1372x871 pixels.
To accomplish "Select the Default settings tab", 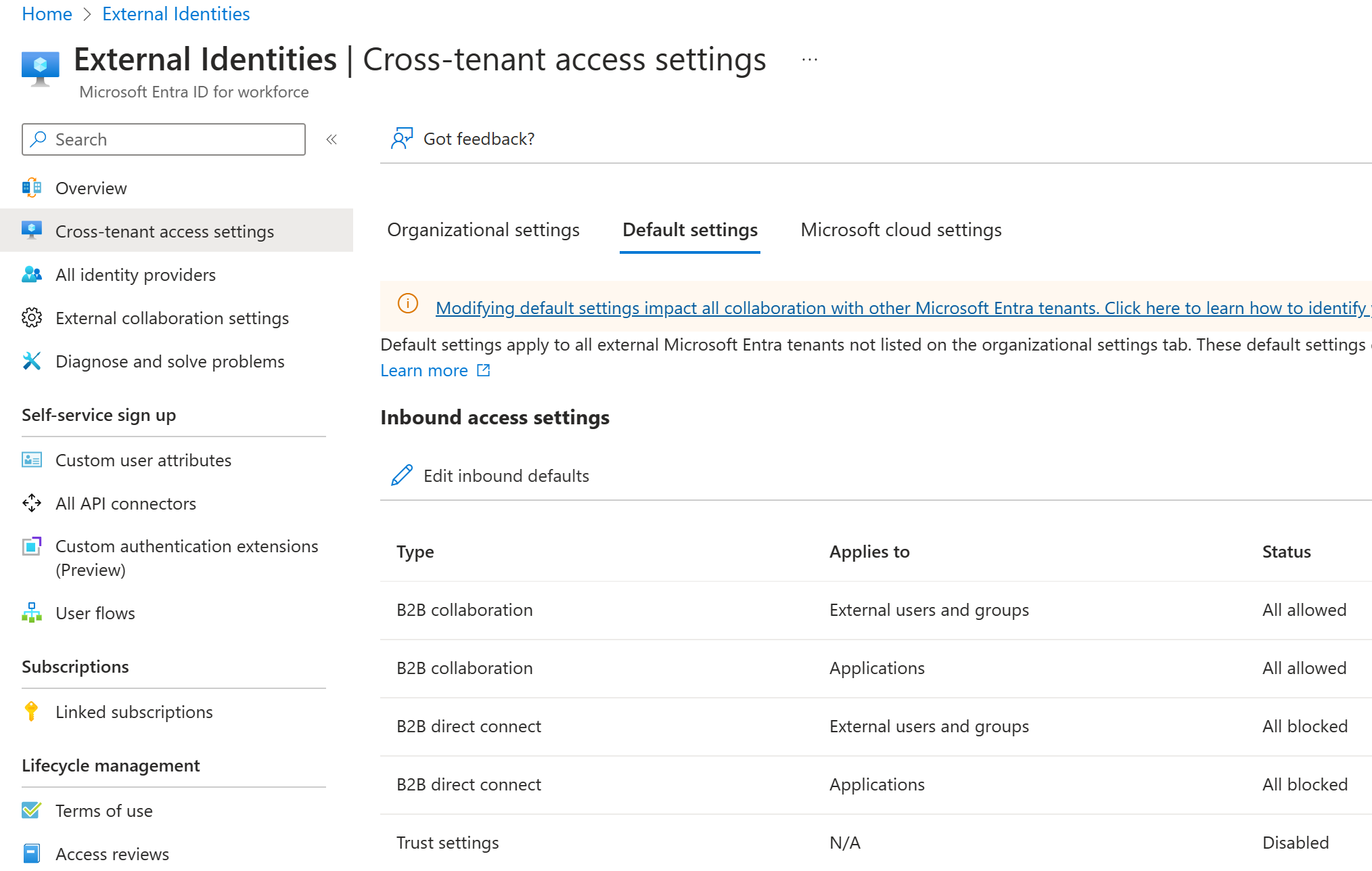I will 690,229.
